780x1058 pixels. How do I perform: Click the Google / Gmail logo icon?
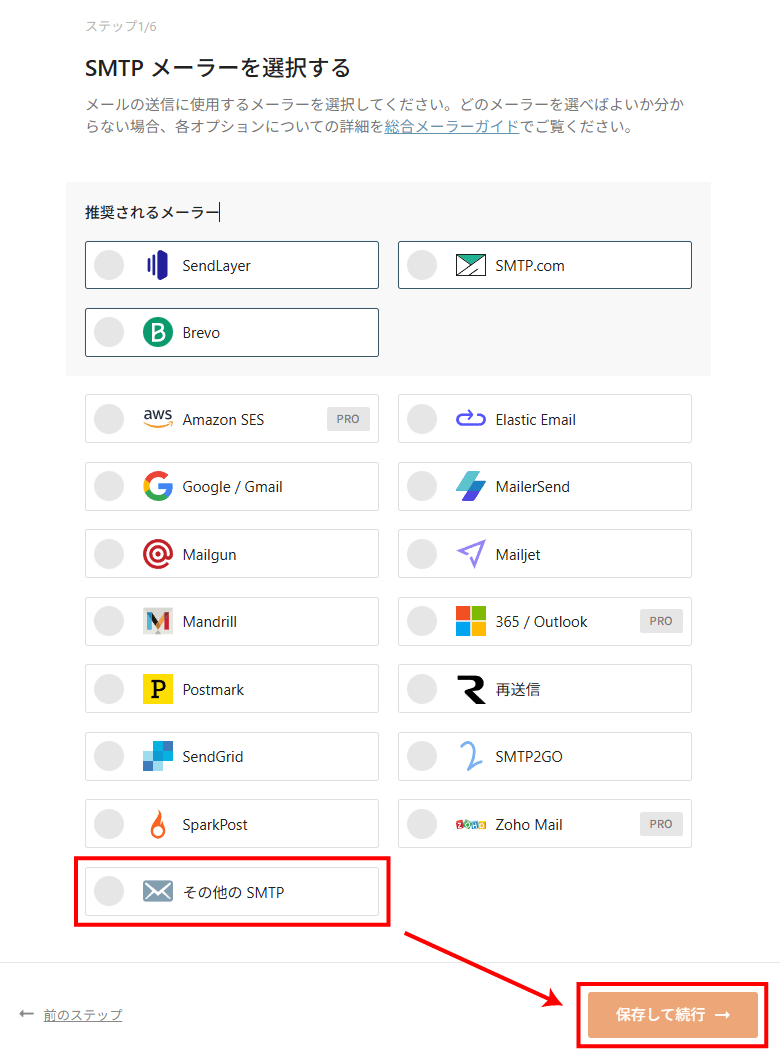(x=158, y=487)
